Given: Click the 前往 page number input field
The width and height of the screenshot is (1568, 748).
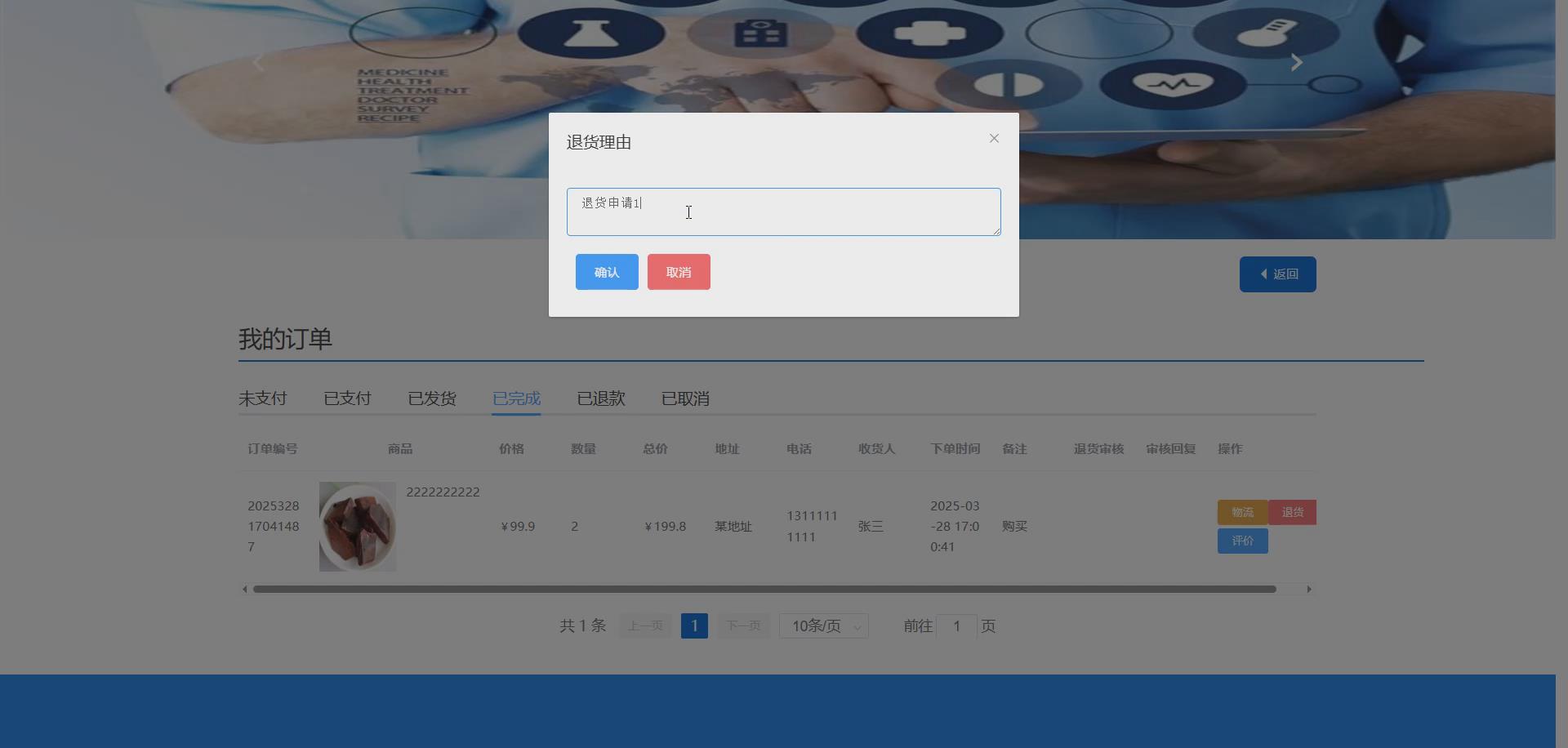Looking at the screenshot, I should [956, 626].
